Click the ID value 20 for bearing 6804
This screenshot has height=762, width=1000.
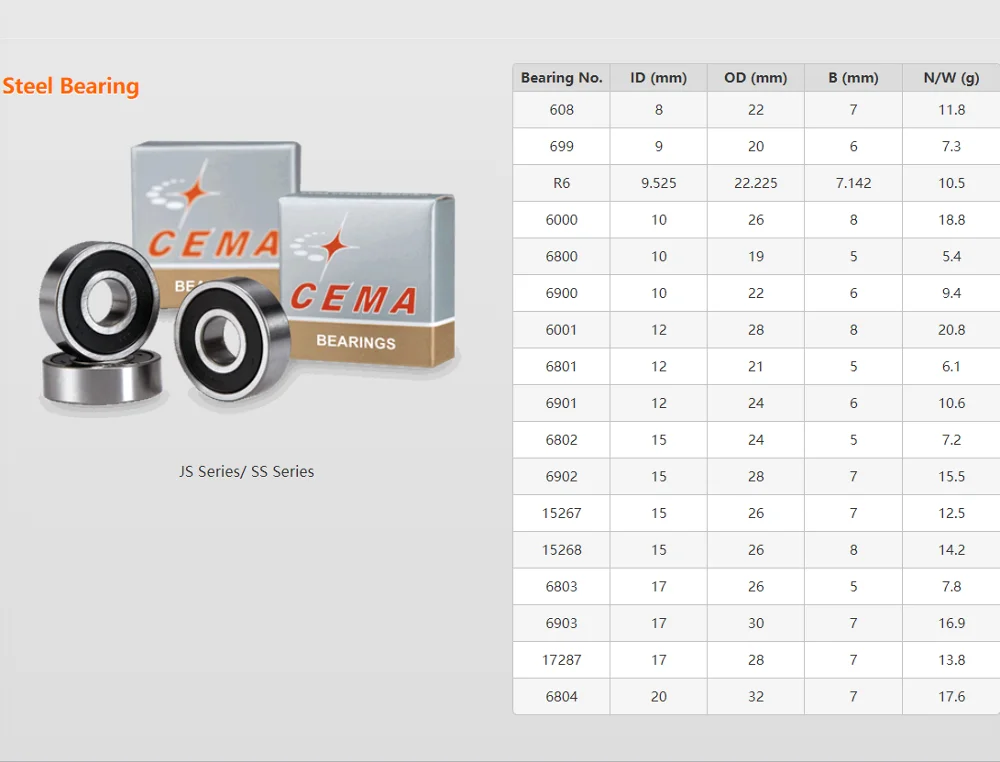(658, 696)
